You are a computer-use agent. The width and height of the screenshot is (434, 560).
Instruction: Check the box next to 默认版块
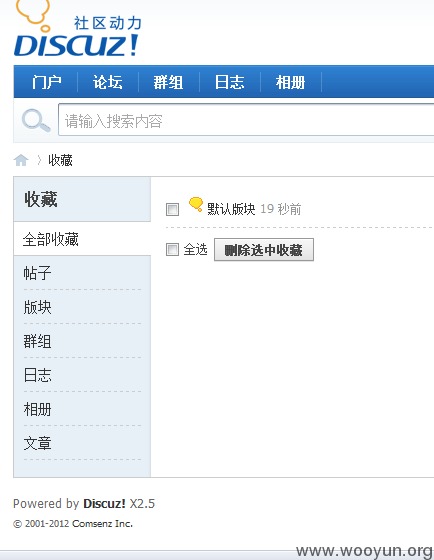click(173, 209)
